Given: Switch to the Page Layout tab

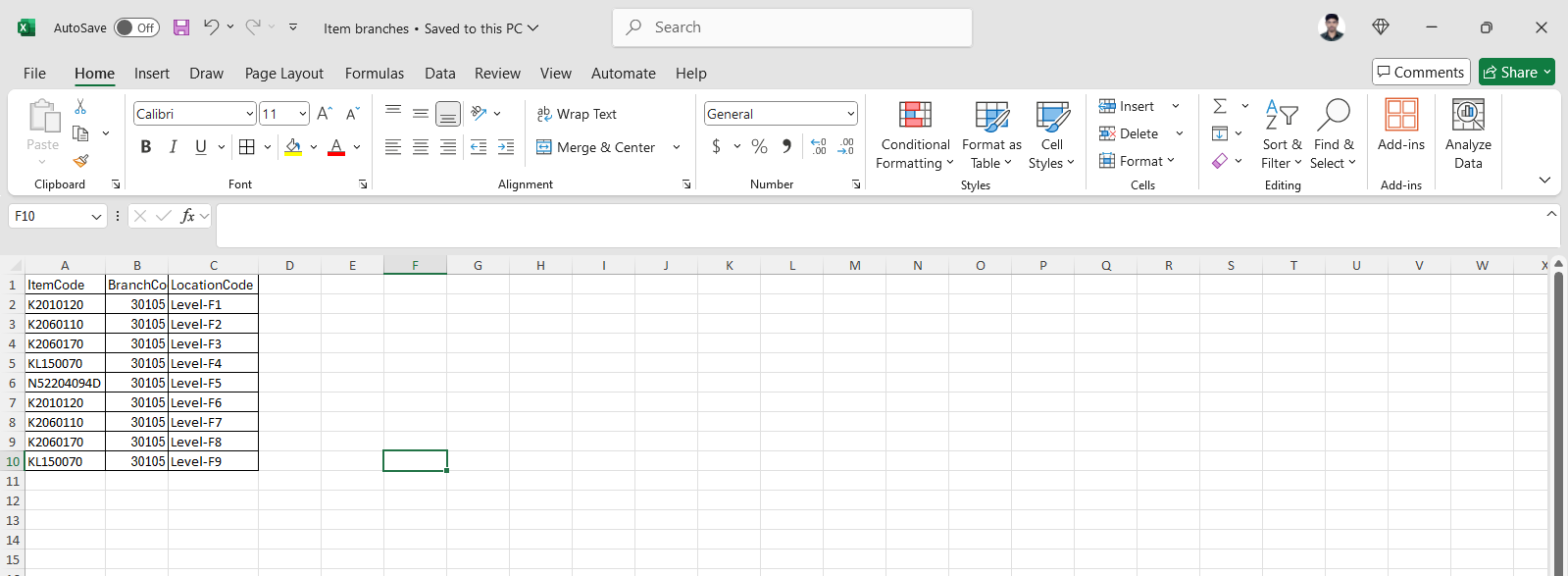Looking at the screenshot, I should 283,74.
